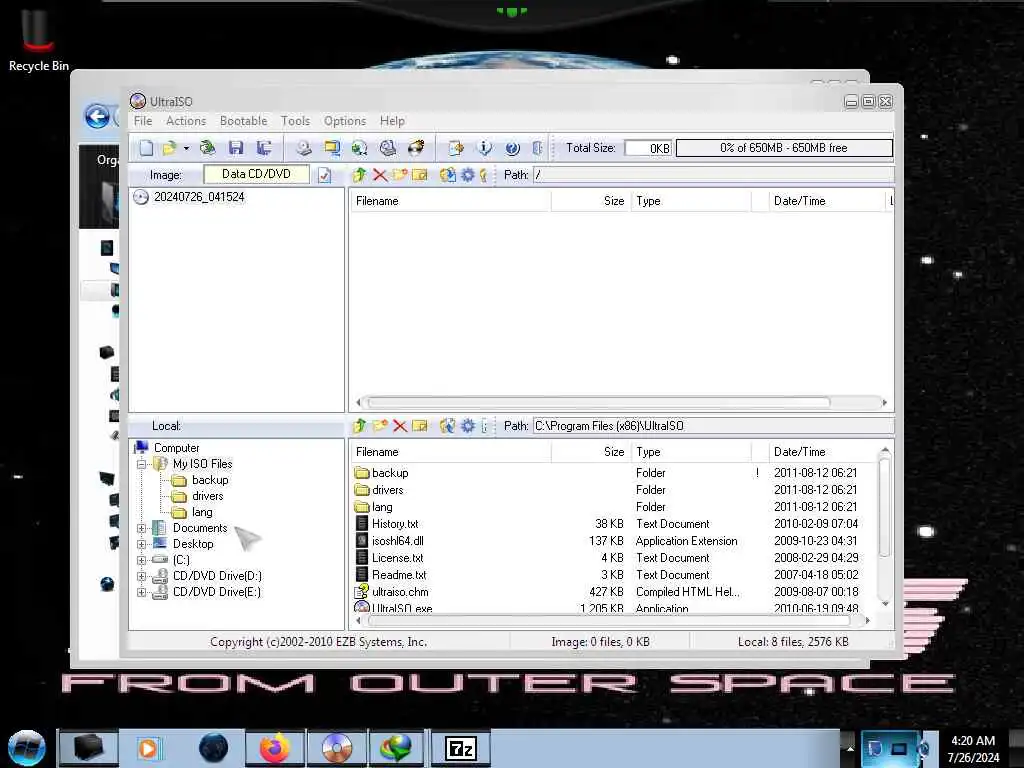Select the backup folder in the Local tree
The height and width of the screenshot is (768, 1024).
pyautogui.click(x=210, y=480)
